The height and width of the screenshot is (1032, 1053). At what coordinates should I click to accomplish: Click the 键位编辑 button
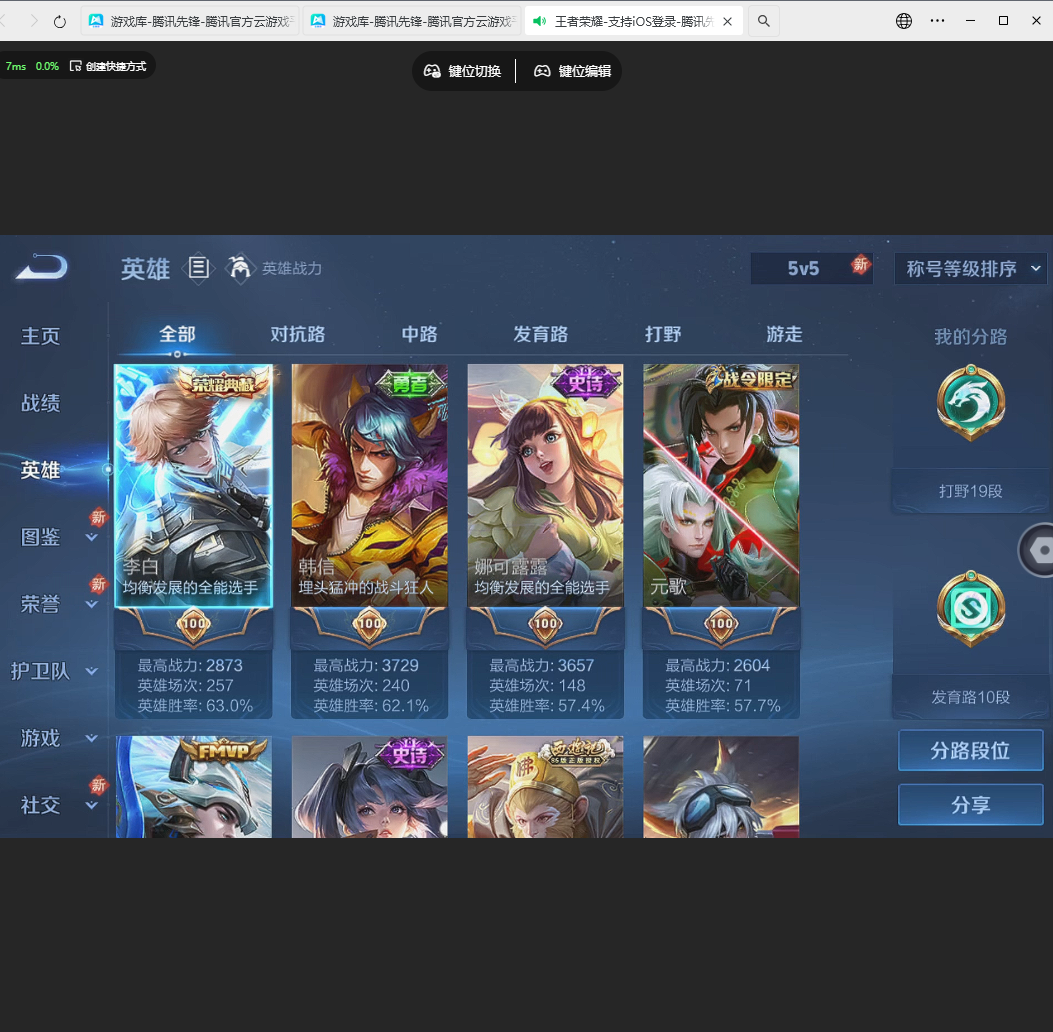572,71
